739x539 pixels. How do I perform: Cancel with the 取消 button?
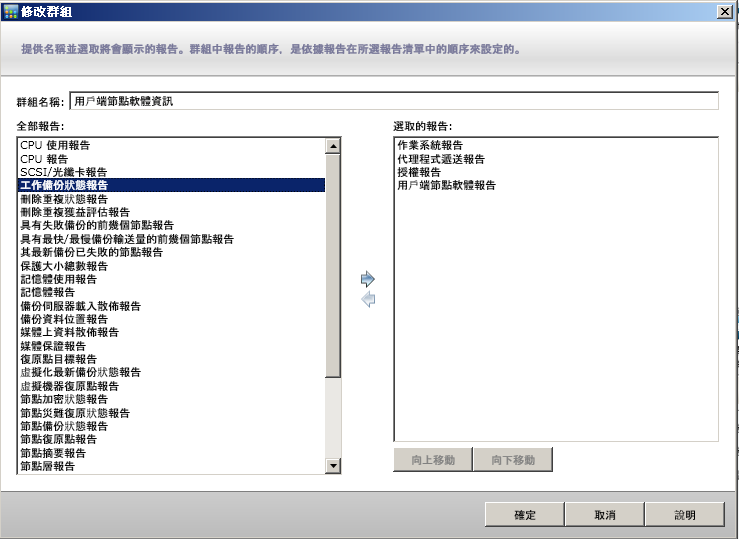[x=605, y=514]
